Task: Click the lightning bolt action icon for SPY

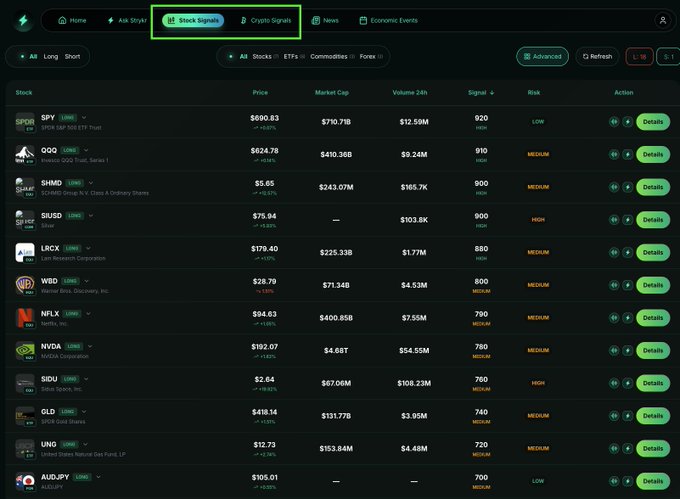Action: pyautogui.click(x=627, y=122)
